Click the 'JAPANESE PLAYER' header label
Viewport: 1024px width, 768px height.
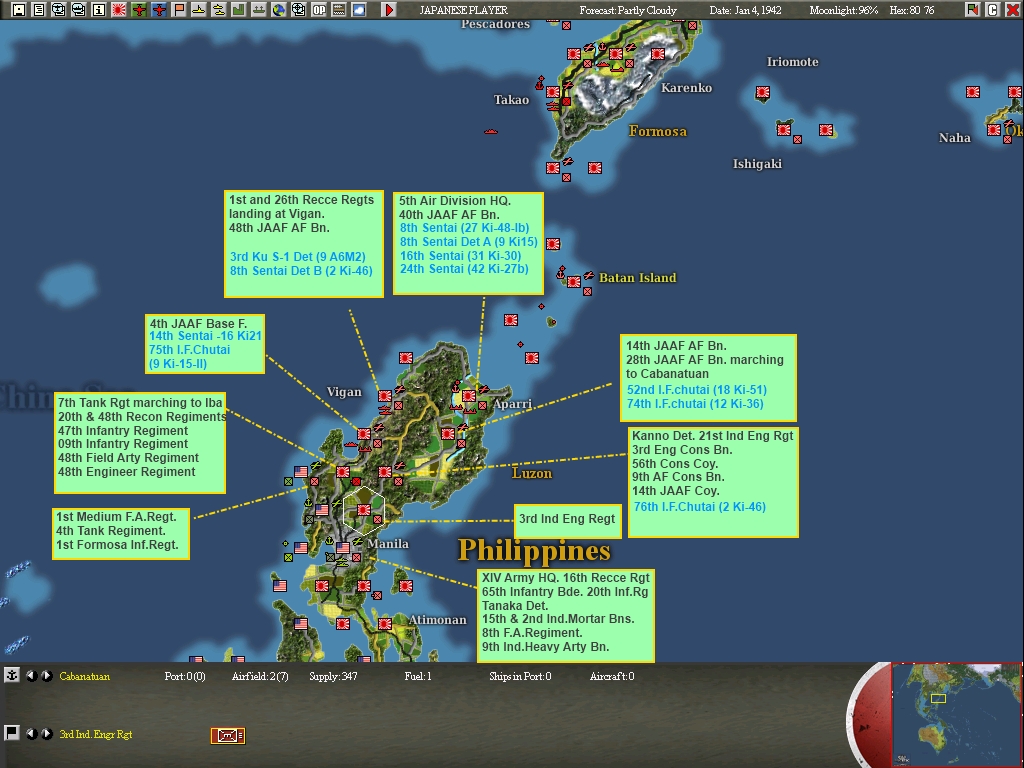point(463,10)
